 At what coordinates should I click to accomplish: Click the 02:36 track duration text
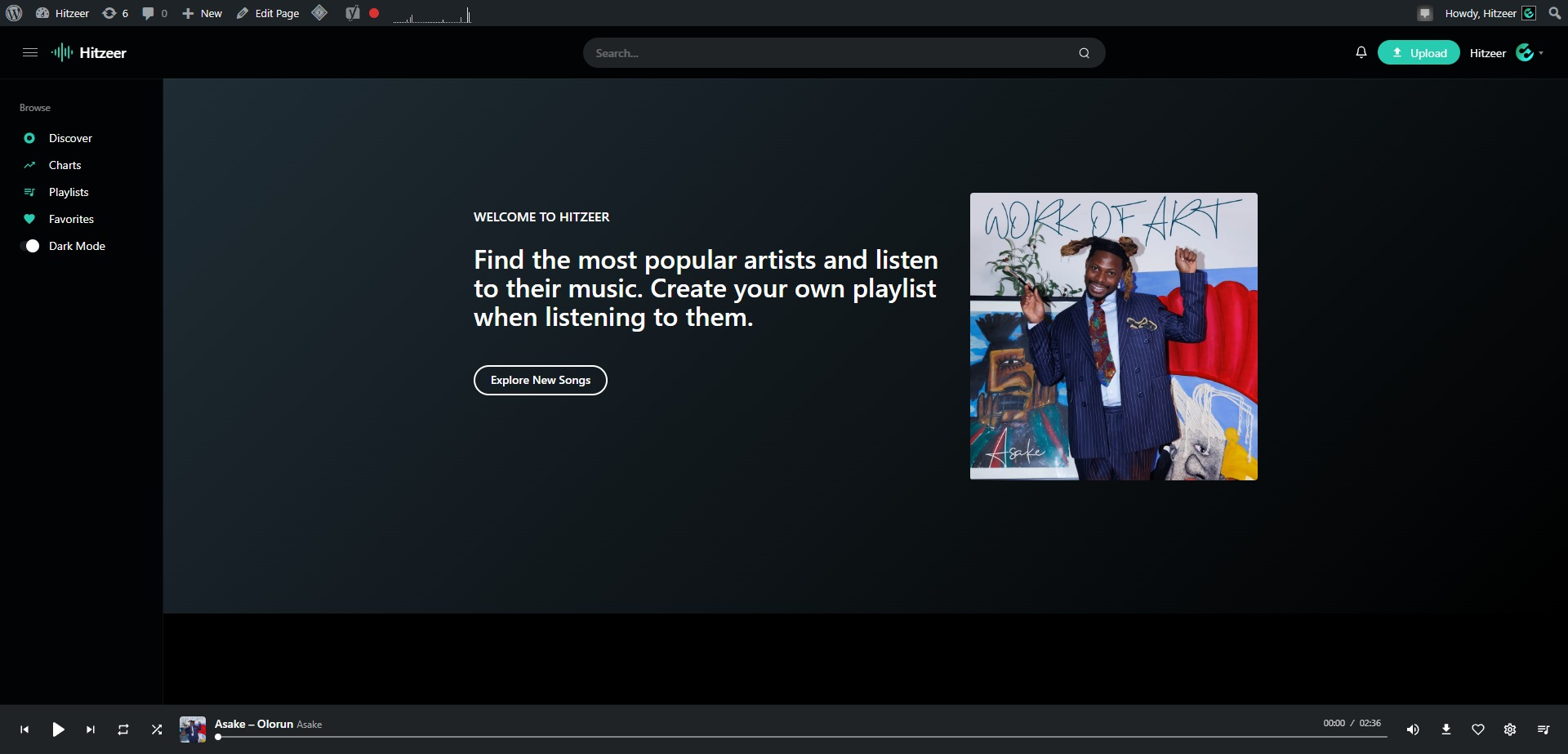[1370, 723]
